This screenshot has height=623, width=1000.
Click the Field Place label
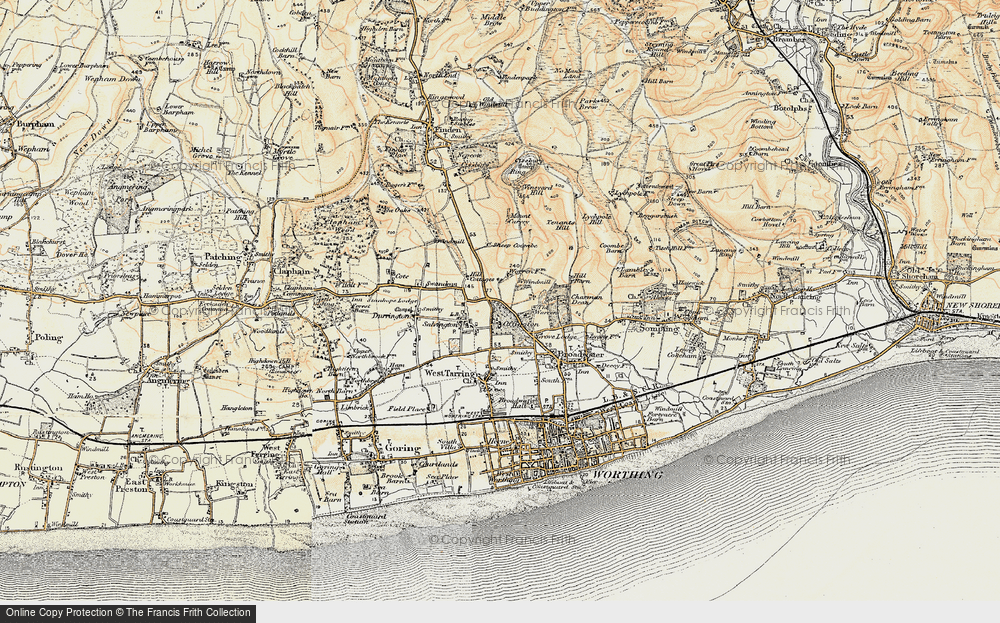[x=408, y=408]
